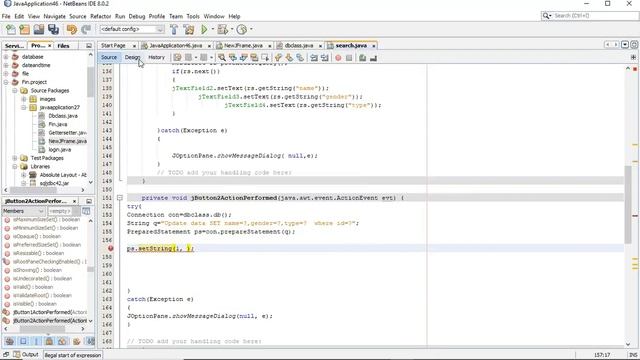640x360 pixels.
Task: Toggle the Source view button
Action: 109,57
